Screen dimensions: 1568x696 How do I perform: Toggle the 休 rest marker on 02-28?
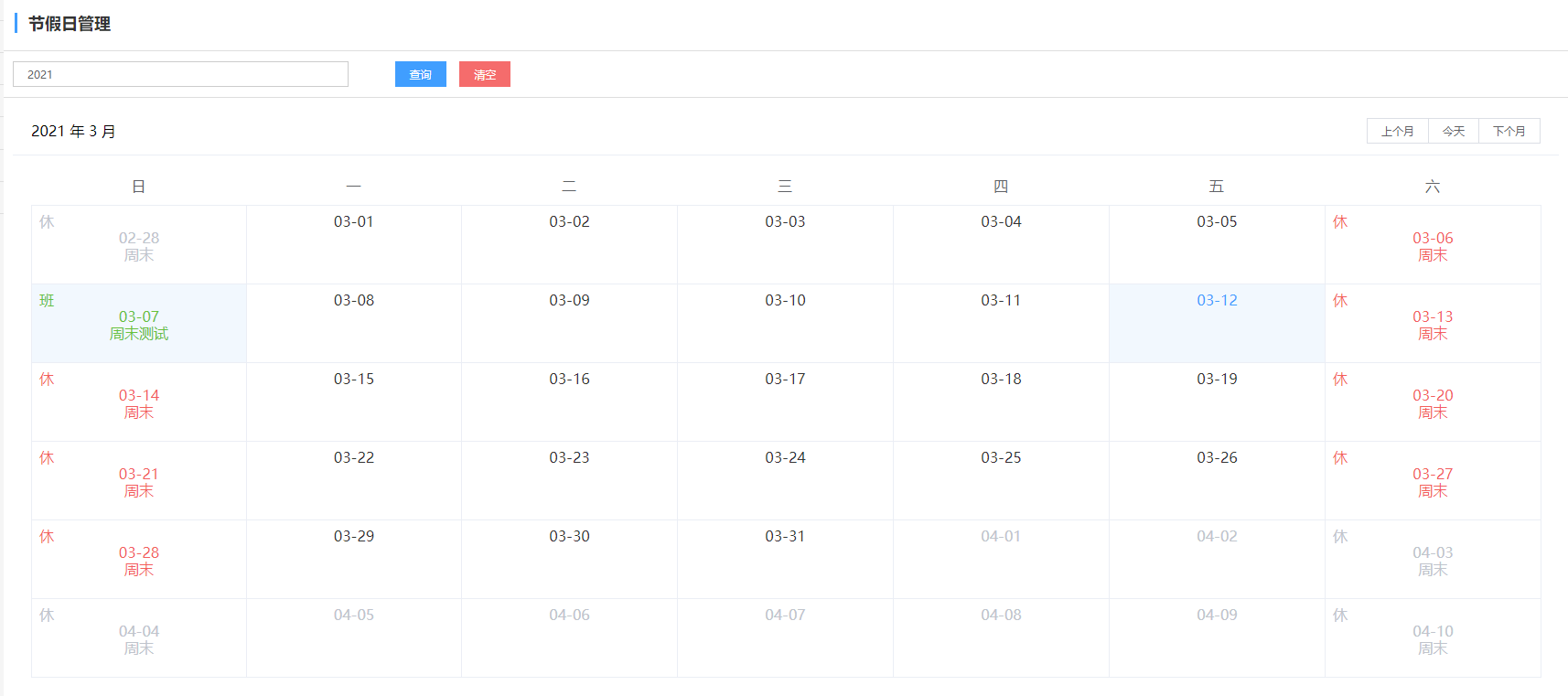coord(47,221)
